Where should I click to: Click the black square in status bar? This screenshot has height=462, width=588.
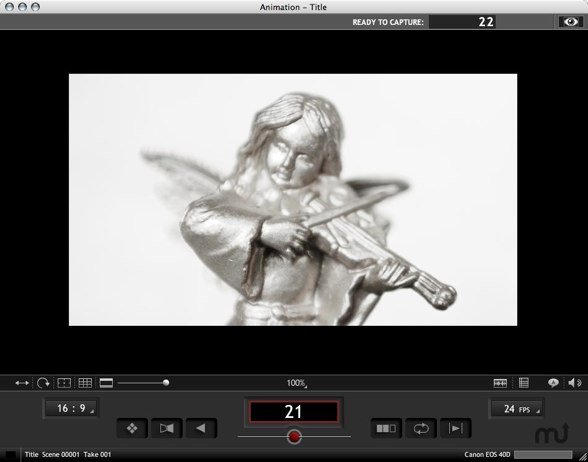click(11, 454)
